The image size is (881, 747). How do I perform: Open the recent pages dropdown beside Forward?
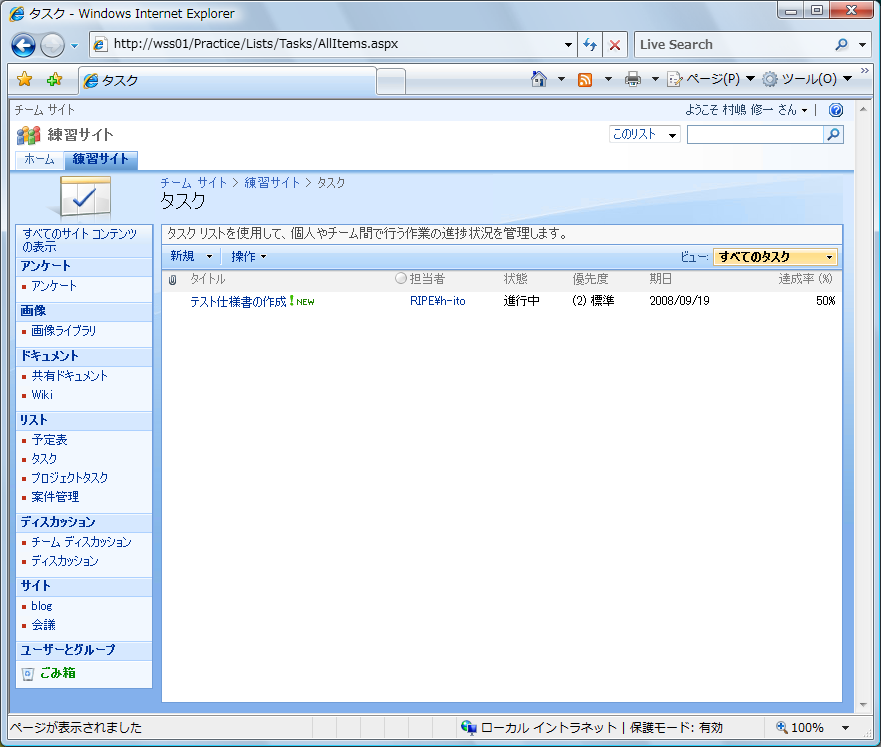74,45
